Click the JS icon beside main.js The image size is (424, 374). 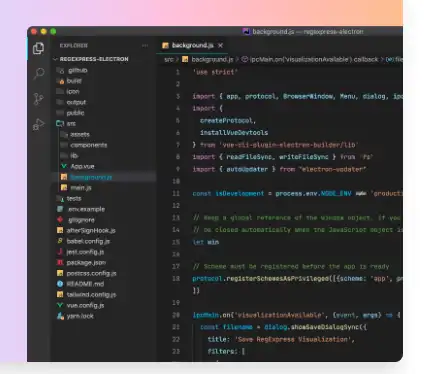[x=64, y=187]
